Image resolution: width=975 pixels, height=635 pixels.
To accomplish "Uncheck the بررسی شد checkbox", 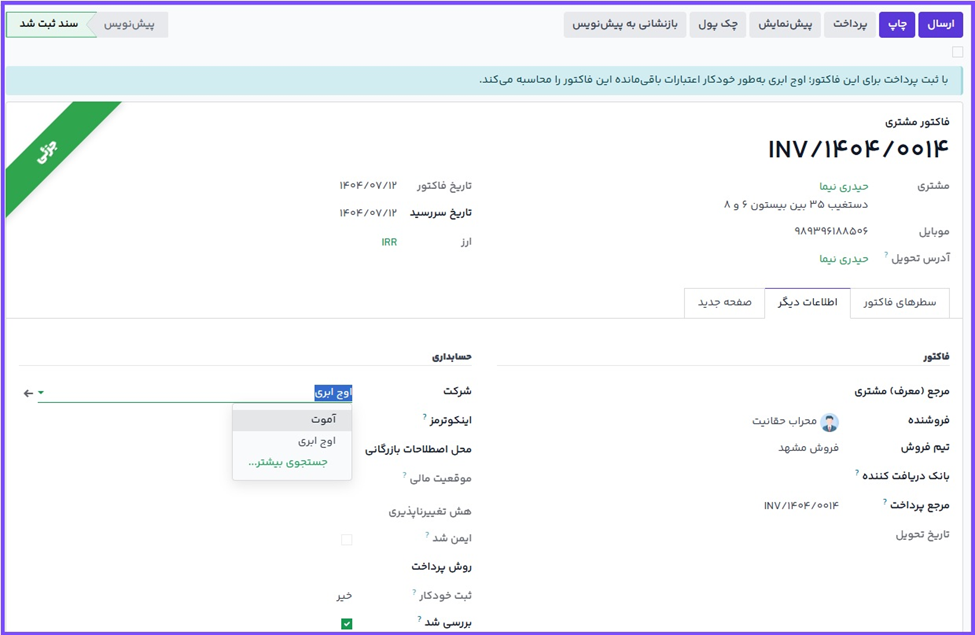I will pyautogui.click(x=347, y=624).
